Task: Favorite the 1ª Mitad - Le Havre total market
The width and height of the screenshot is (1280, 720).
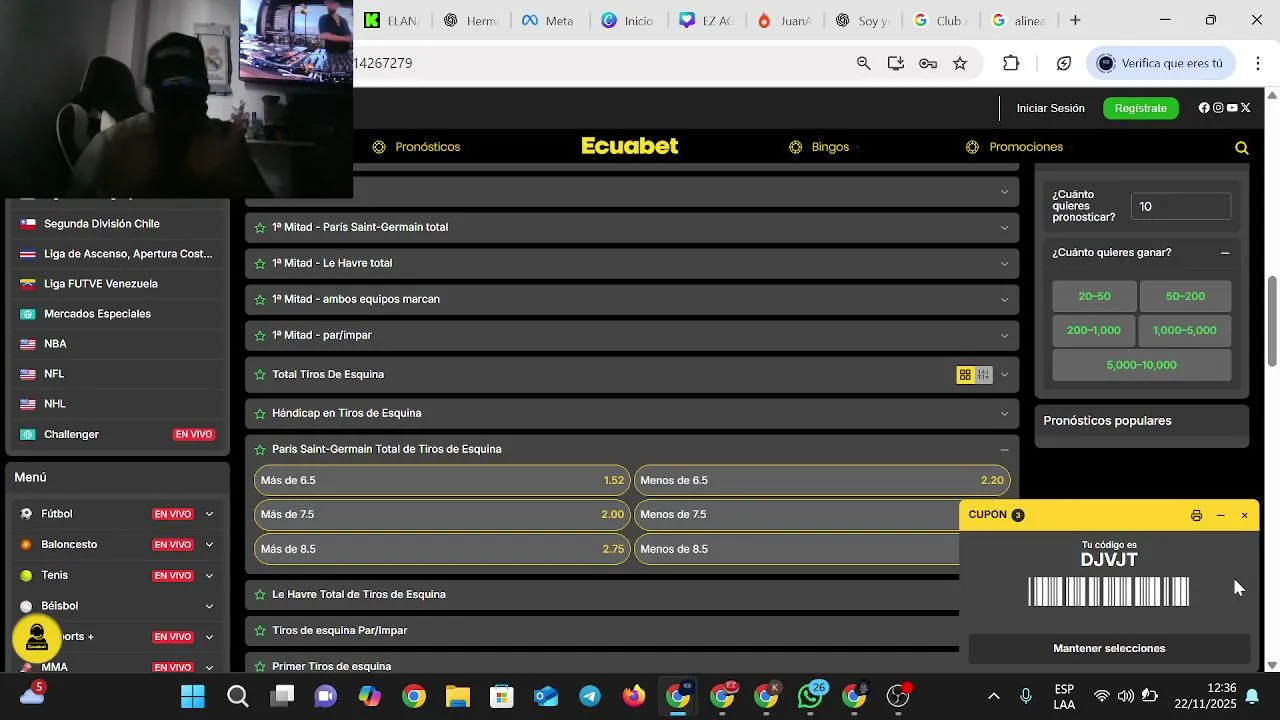Action: [x=260, y=264]
